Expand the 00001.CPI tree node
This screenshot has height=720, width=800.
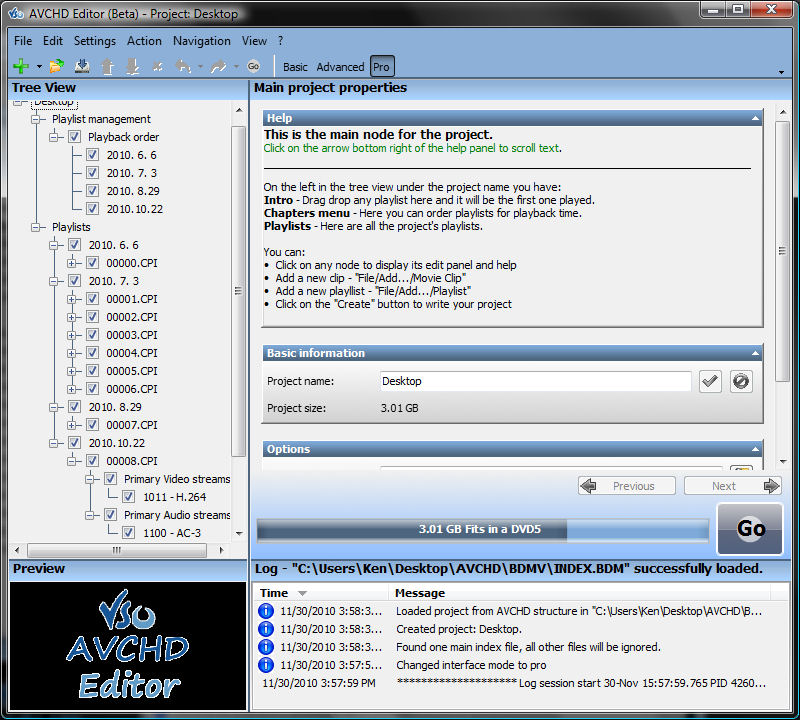71,299
